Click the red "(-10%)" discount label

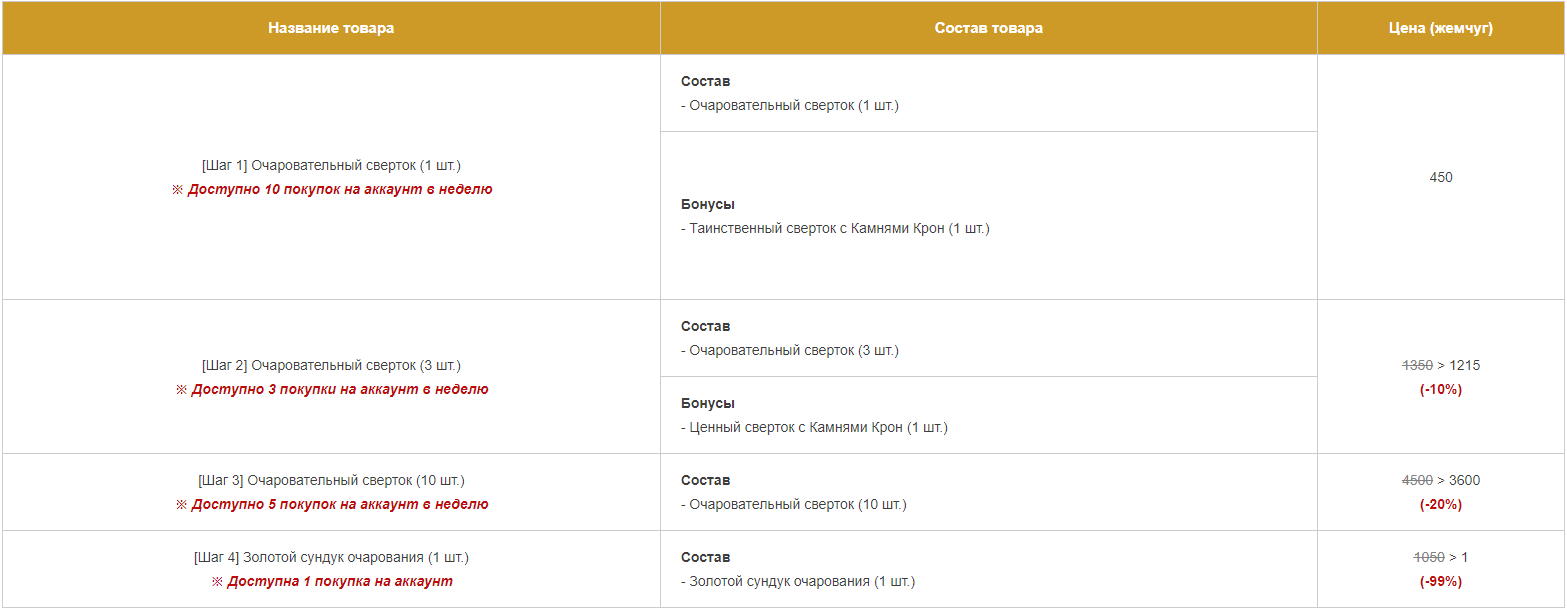(x=1441, y=389)
